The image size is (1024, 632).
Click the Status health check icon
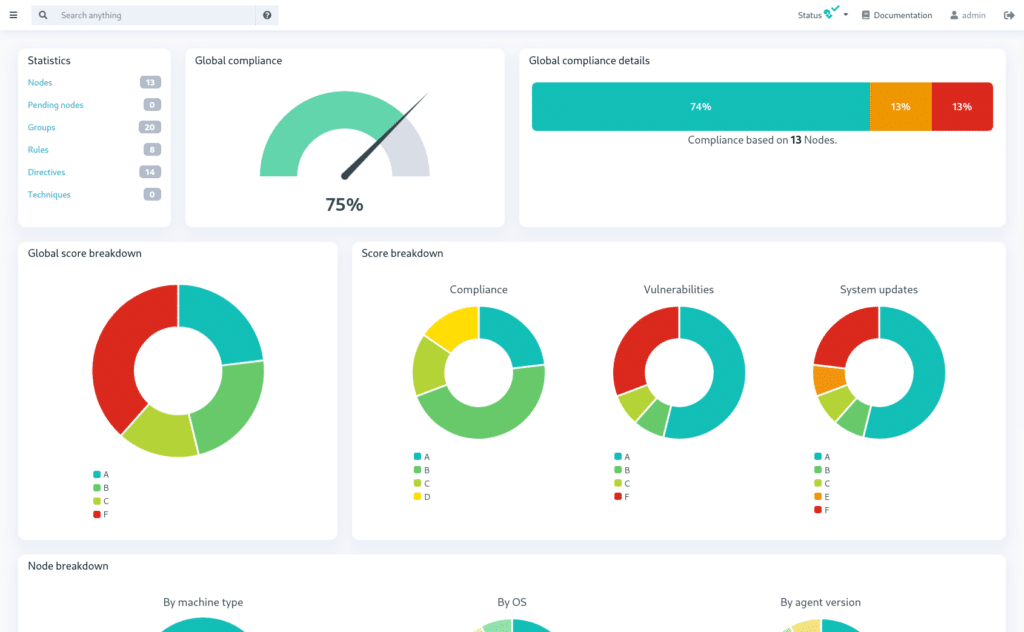pos(831,12)
